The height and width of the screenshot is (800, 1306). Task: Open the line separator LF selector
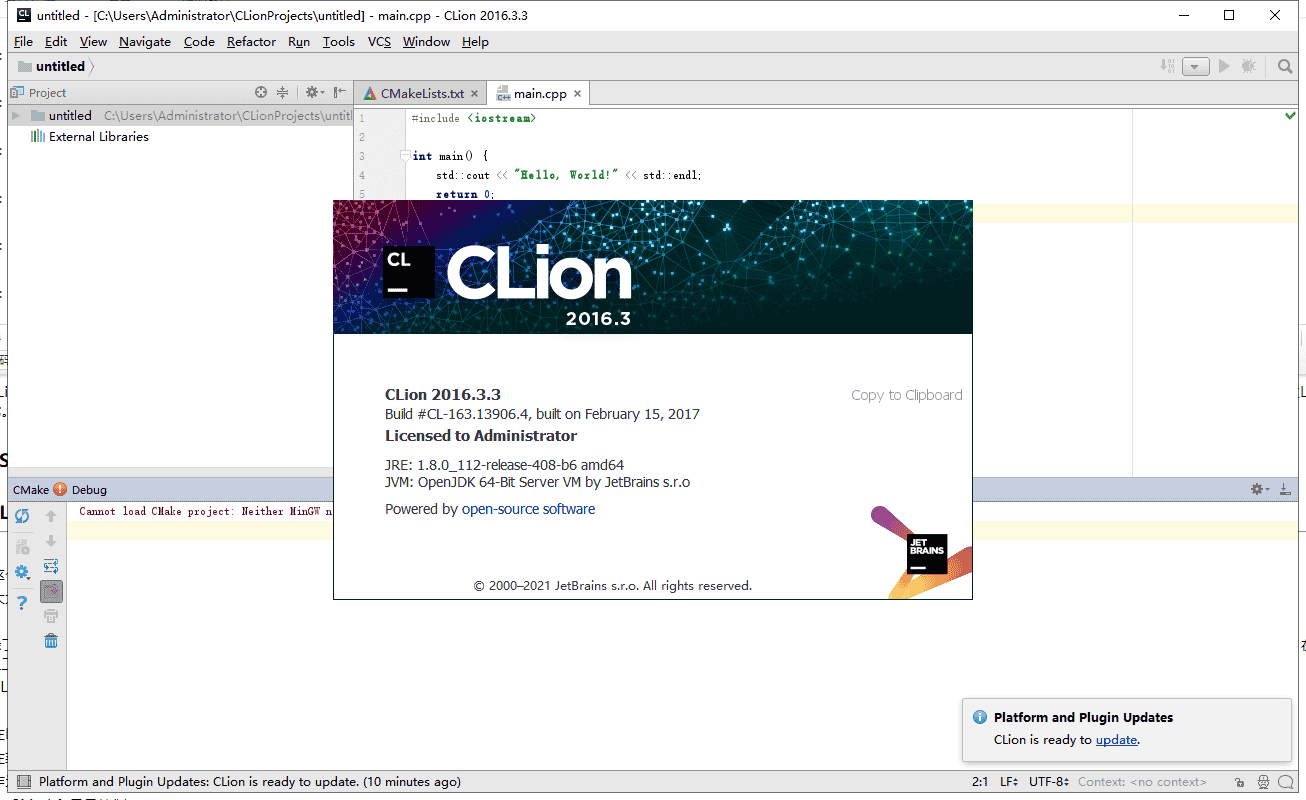1007,781
